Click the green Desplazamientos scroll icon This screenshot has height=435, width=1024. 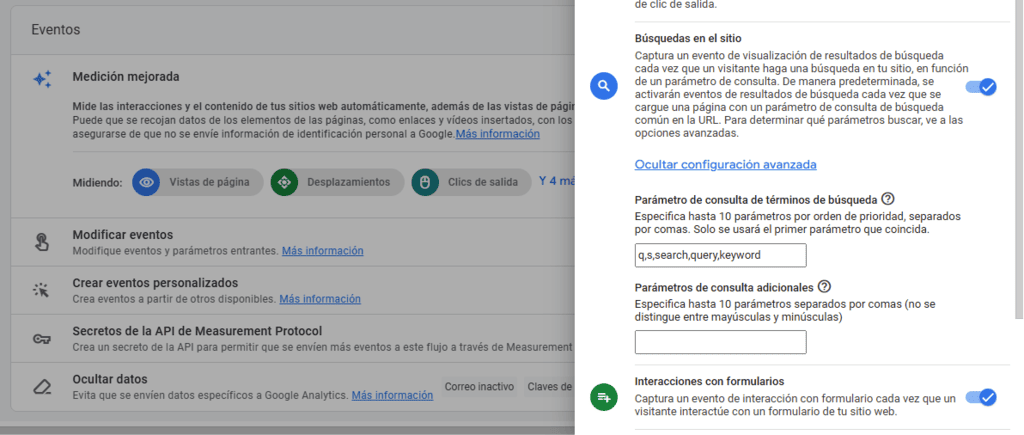coord(284,182)
